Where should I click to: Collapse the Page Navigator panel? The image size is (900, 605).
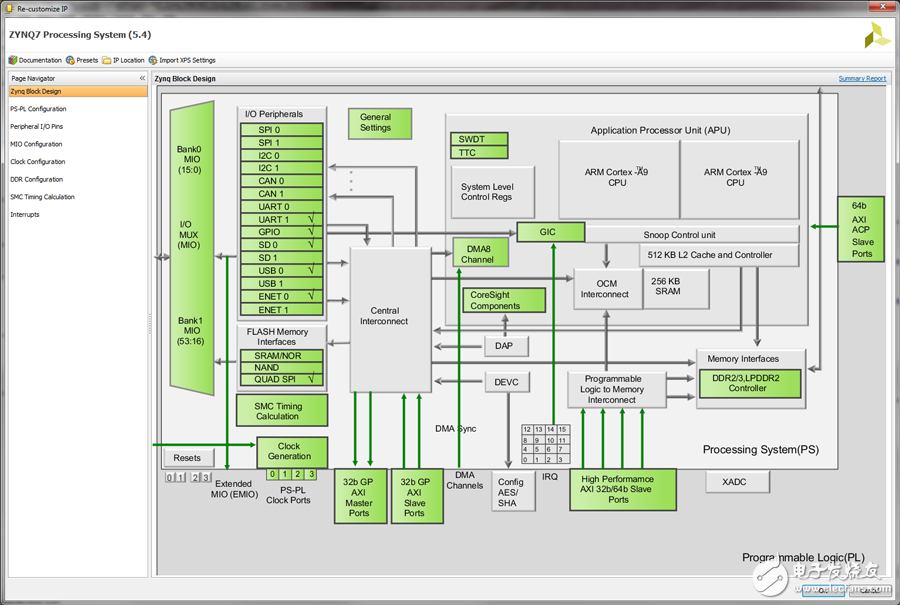pos(142,78)
